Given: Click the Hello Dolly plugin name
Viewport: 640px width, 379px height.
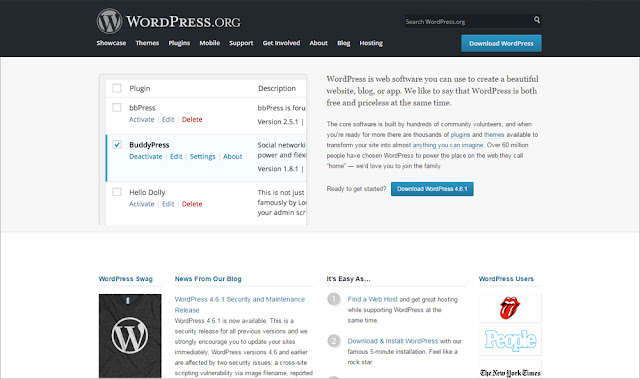Looking at the screenshot, I should click(x=147, y=192).
